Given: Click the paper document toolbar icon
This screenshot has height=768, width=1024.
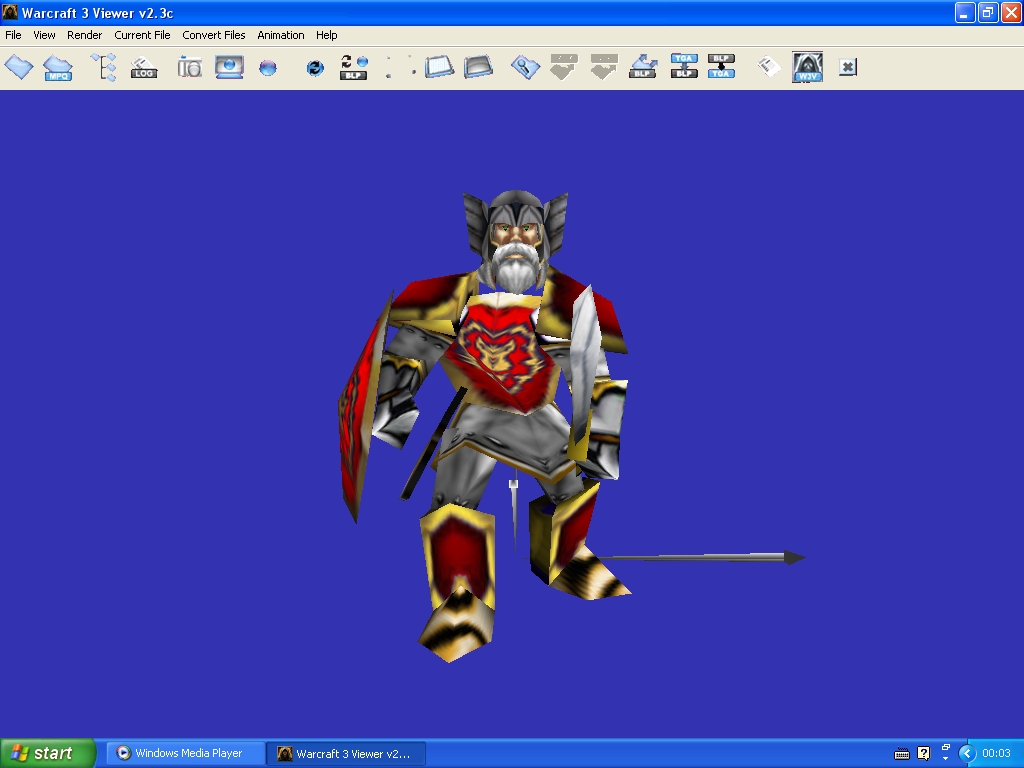Looking at the screenshot, I should click(769, 67).
